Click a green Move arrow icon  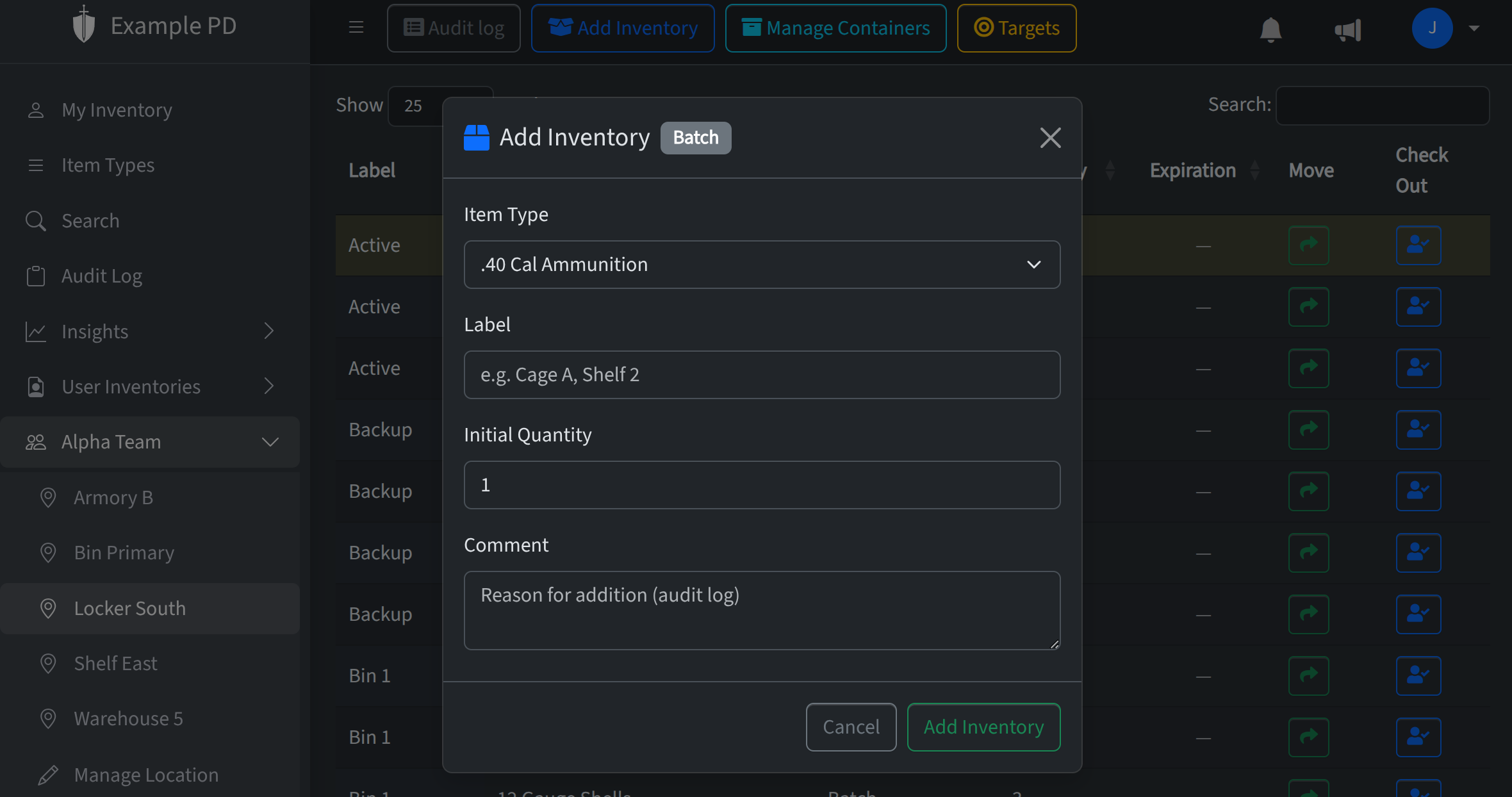[x=1309, y=245]
